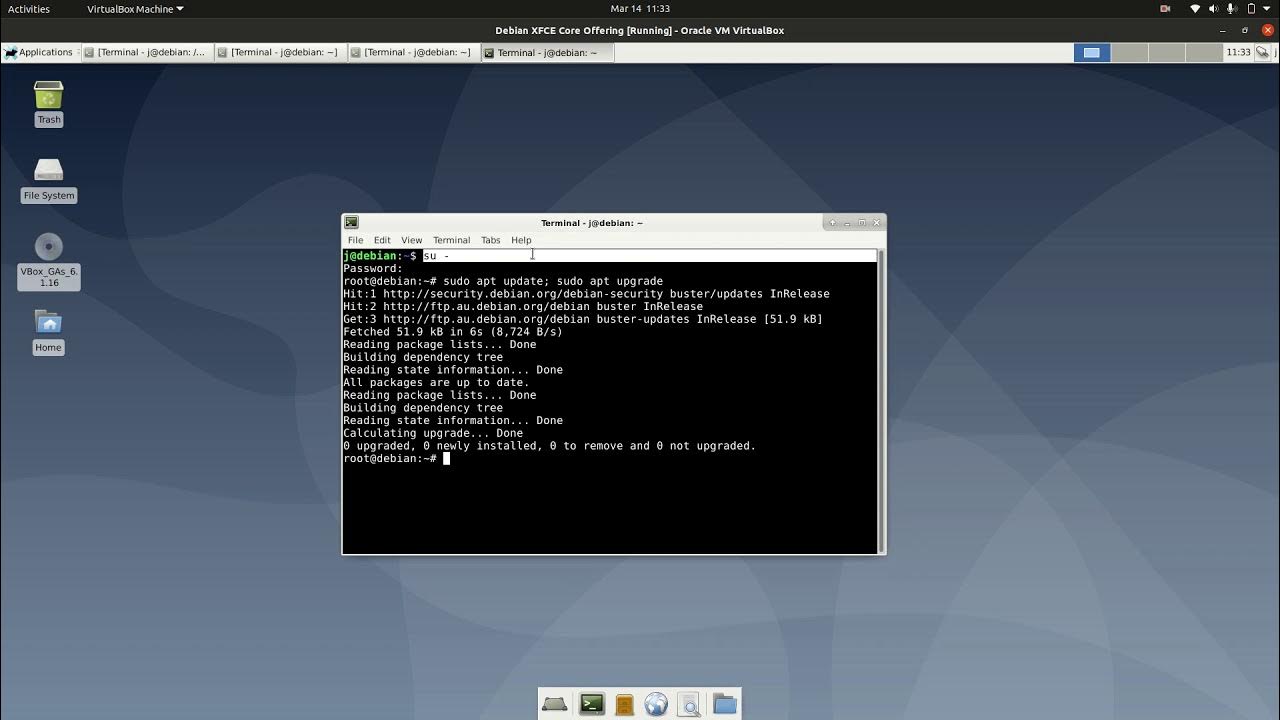Image resolution: width=1280 pixels, height=720 pixels.
Task: Click the 'Calculating upgrade... Done' line
Action: (x=433, y=433)
